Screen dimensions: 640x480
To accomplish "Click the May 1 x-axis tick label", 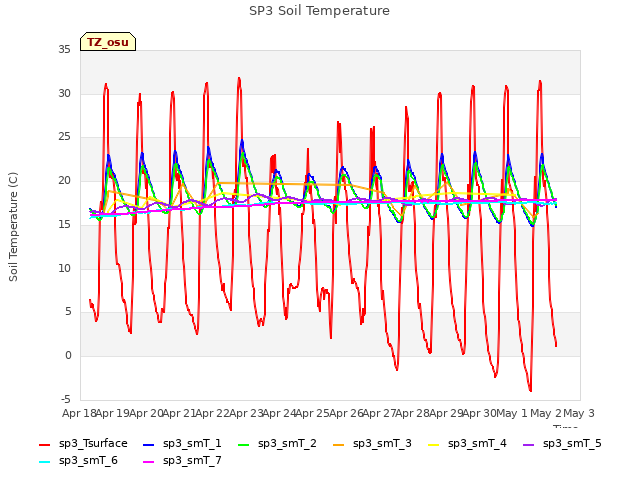I will tap(512, 413).
